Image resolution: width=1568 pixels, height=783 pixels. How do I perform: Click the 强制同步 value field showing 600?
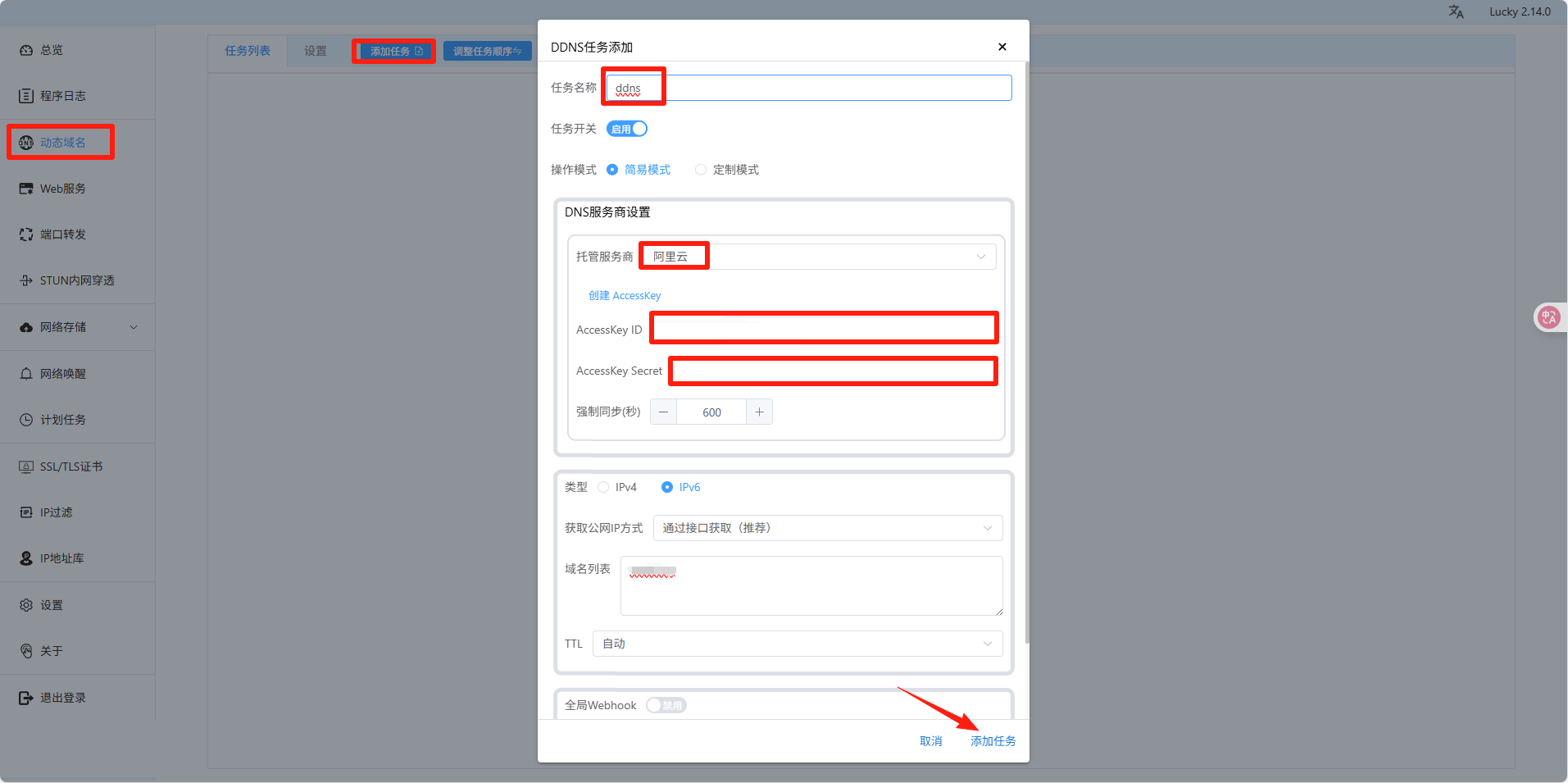point(711,412)
